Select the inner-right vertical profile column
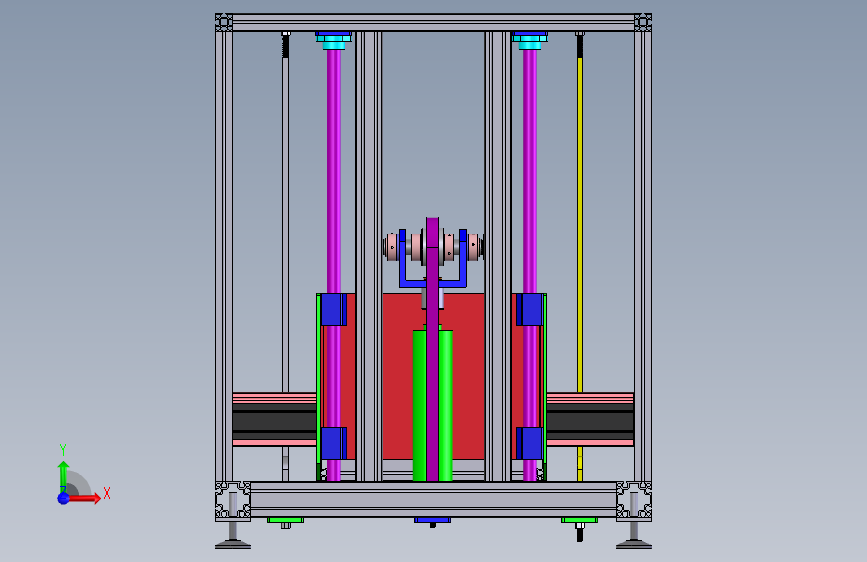Image resolution: width=867 pixels, height=562 pixels. [498, 256]
